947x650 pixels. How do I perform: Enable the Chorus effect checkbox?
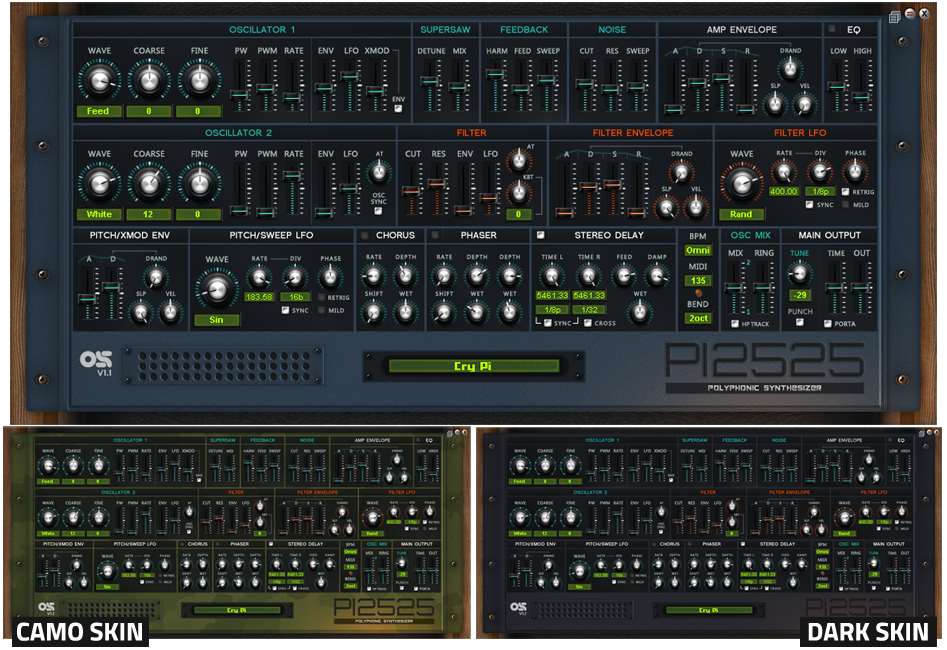tap(367, 236)
